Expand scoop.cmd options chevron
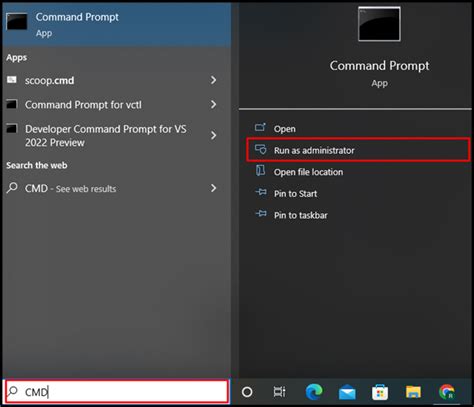474x407 pixels. (213, 80)
